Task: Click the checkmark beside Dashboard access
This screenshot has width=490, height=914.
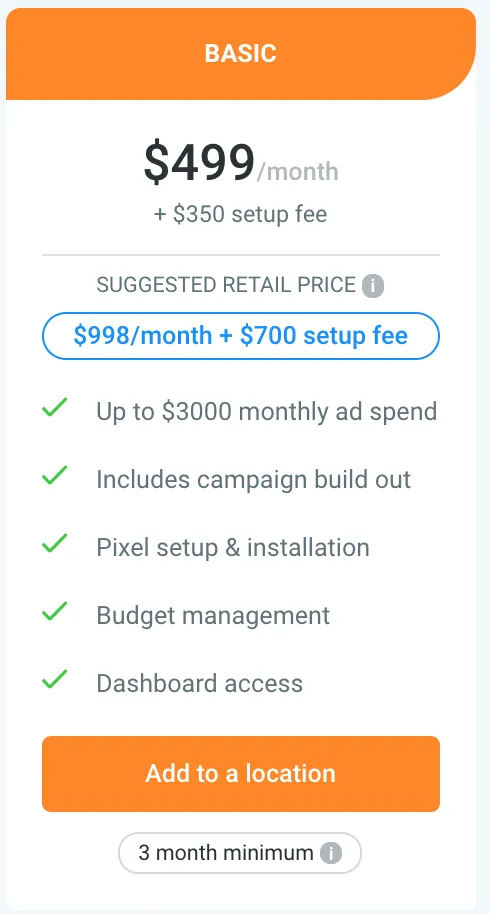Action: [x=55, y=679]
